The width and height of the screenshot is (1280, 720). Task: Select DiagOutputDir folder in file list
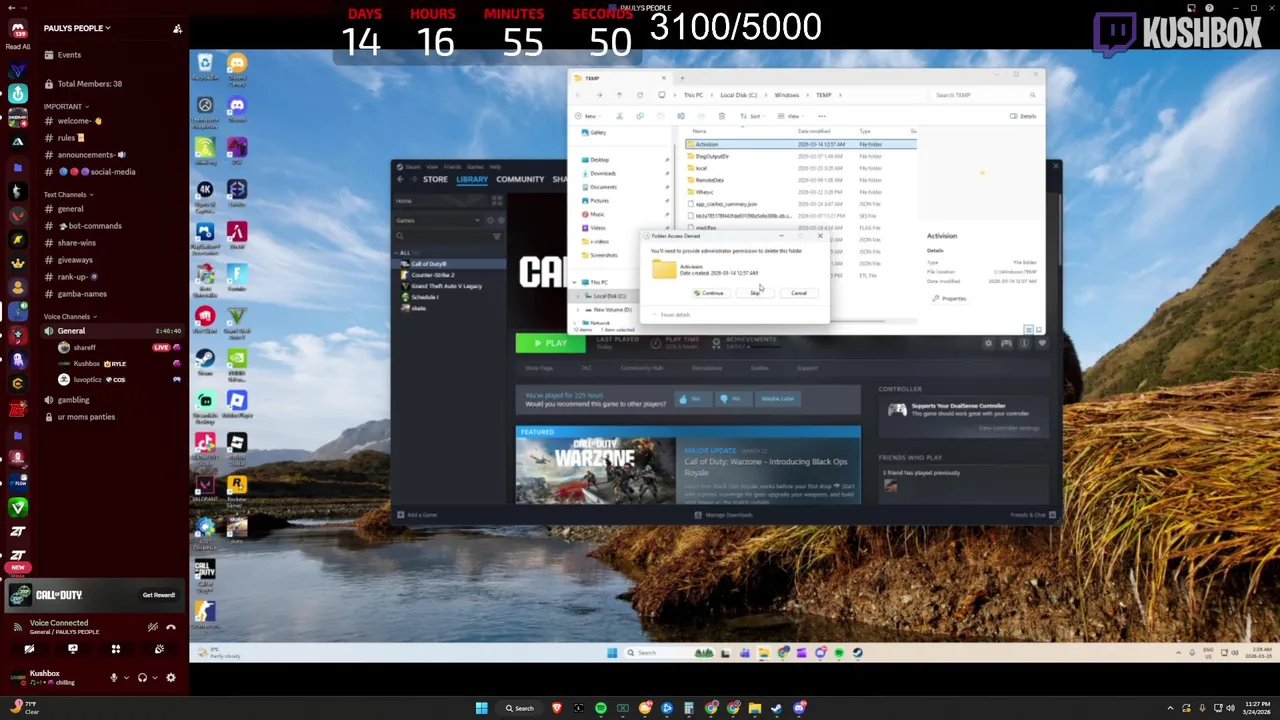tap(712, 156)
